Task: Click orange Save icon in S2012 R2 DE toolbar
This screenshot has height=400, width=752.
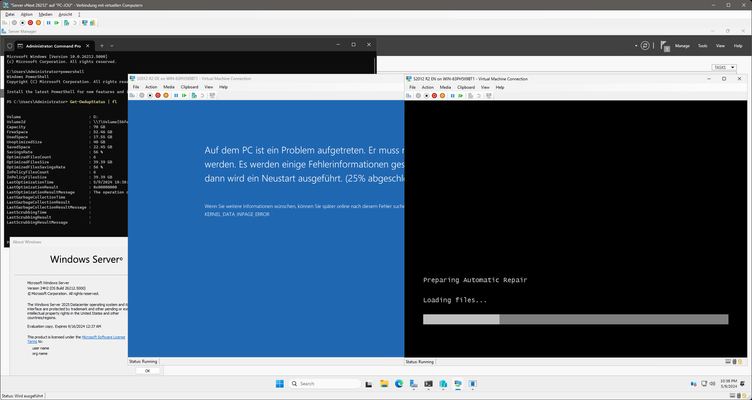Action: pos(166,95)
